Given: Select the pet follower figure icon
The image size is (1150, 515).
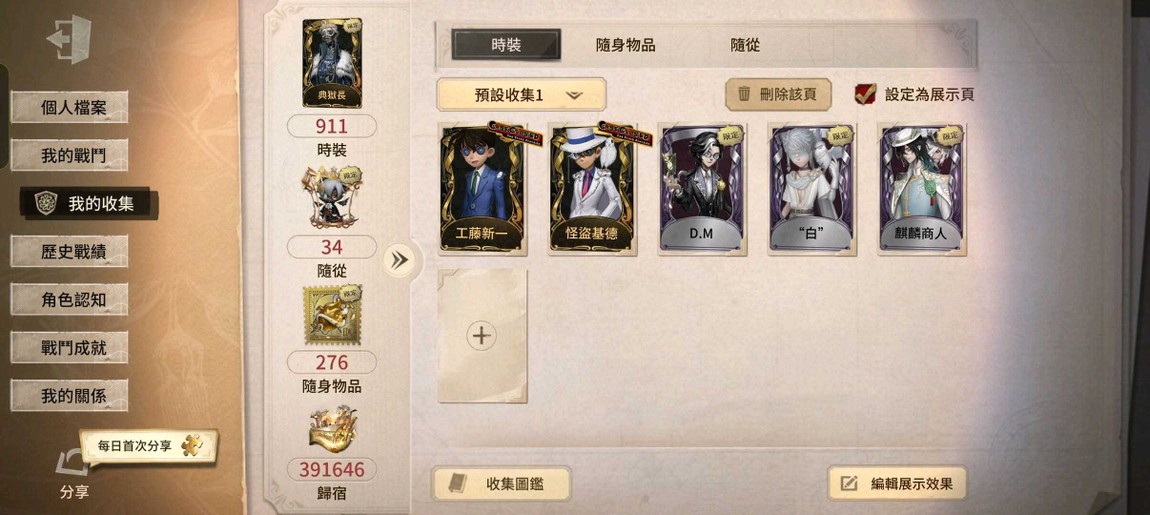Looking at the screenshot, I should [x=332, y=197].
